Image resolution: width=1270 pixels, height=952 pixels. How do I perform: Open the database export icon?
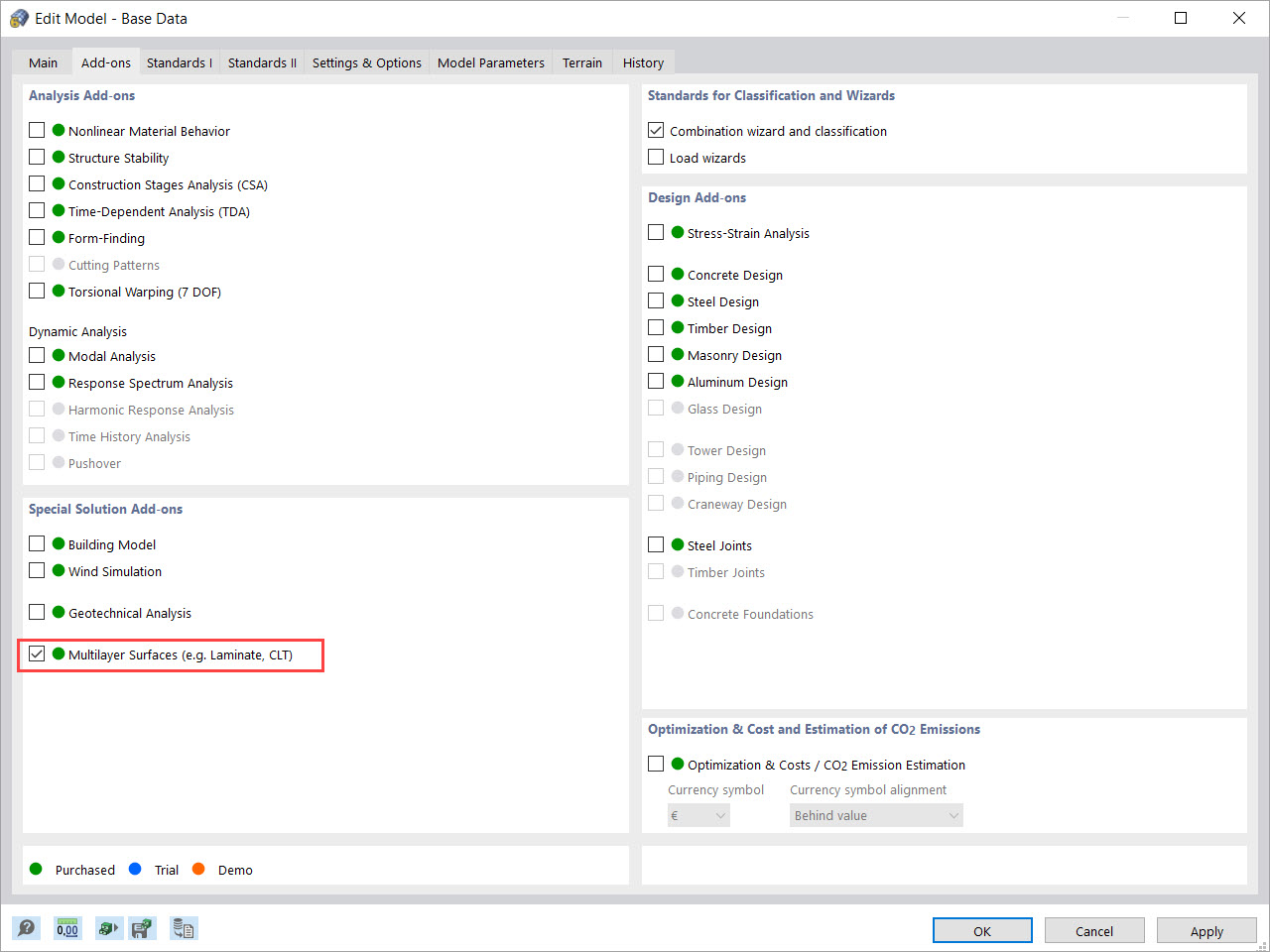tap(184, 928)
